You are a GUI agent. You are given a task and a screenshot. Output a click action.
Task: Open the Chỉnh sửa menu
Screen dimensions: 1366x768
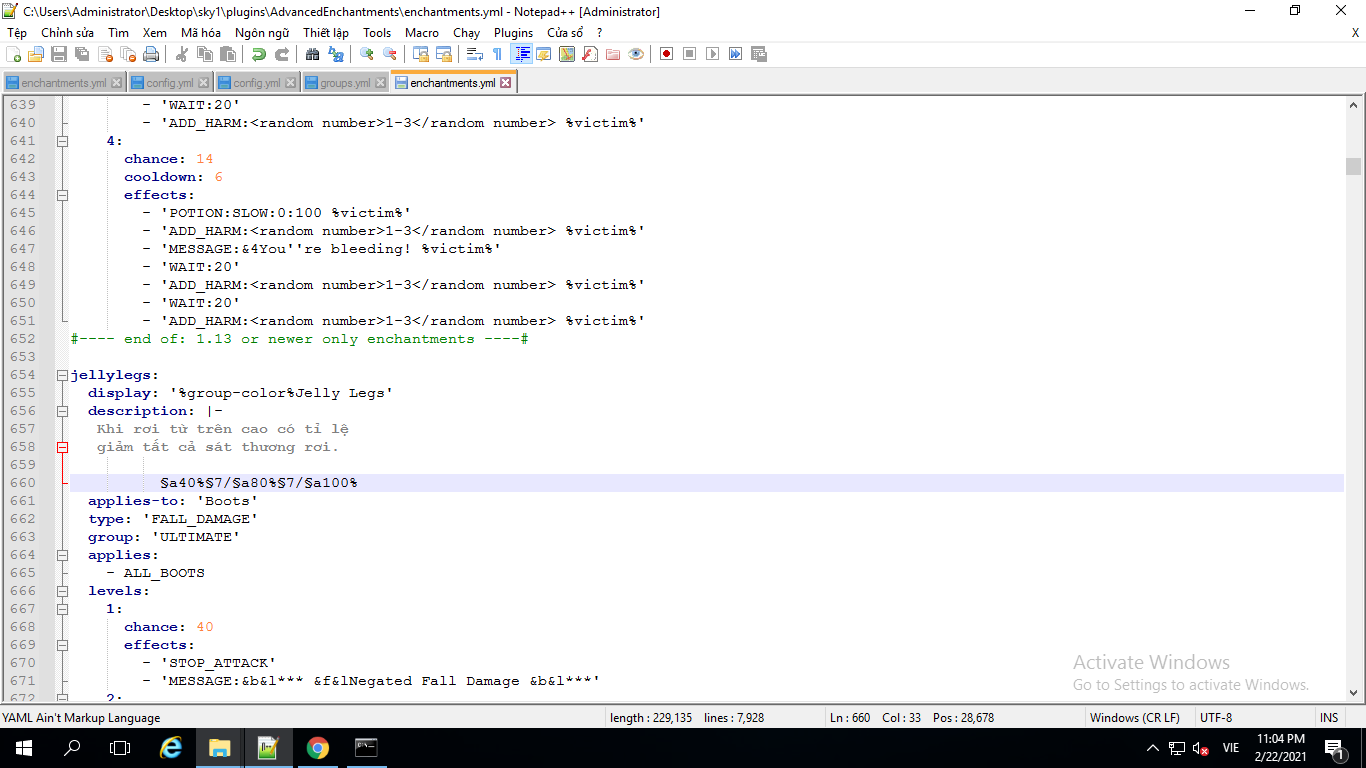click(67, 33)
